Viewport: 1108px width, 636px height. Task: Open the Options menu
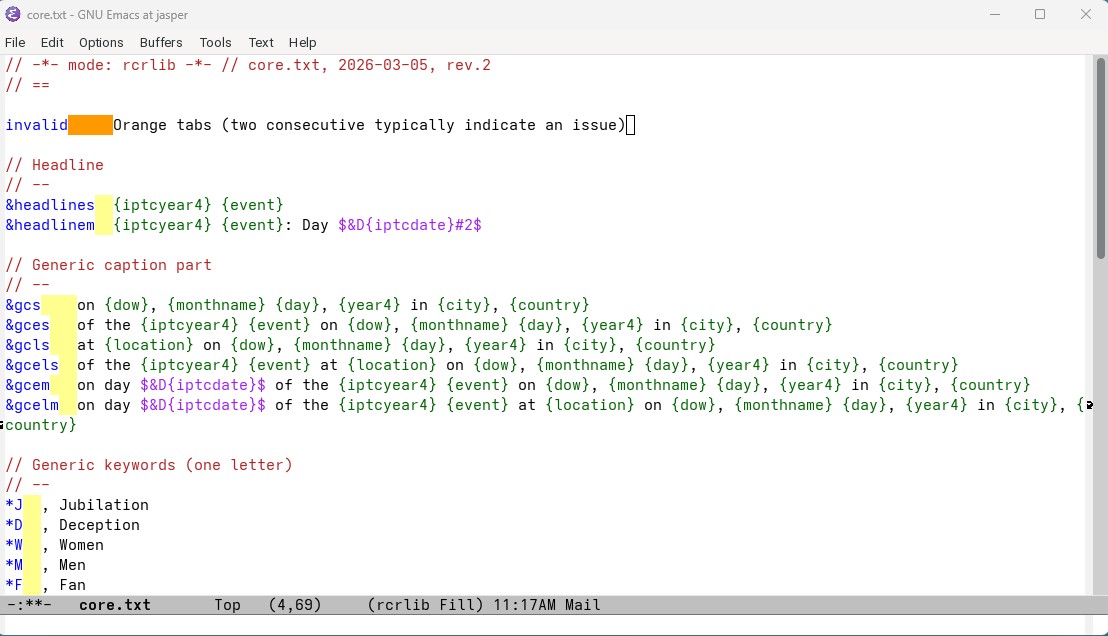[101, 42]
